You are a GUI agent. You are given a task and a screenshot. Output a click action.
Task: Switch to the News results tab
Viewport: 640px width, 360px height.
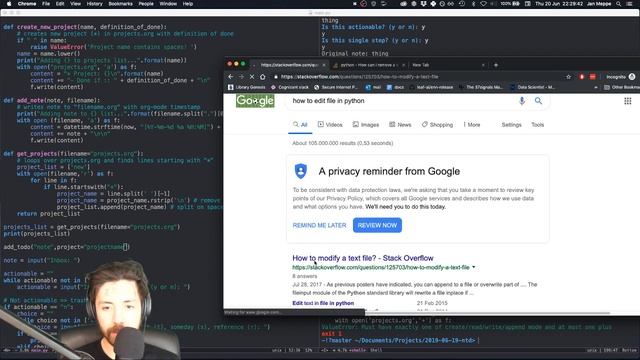click(400, 124)
